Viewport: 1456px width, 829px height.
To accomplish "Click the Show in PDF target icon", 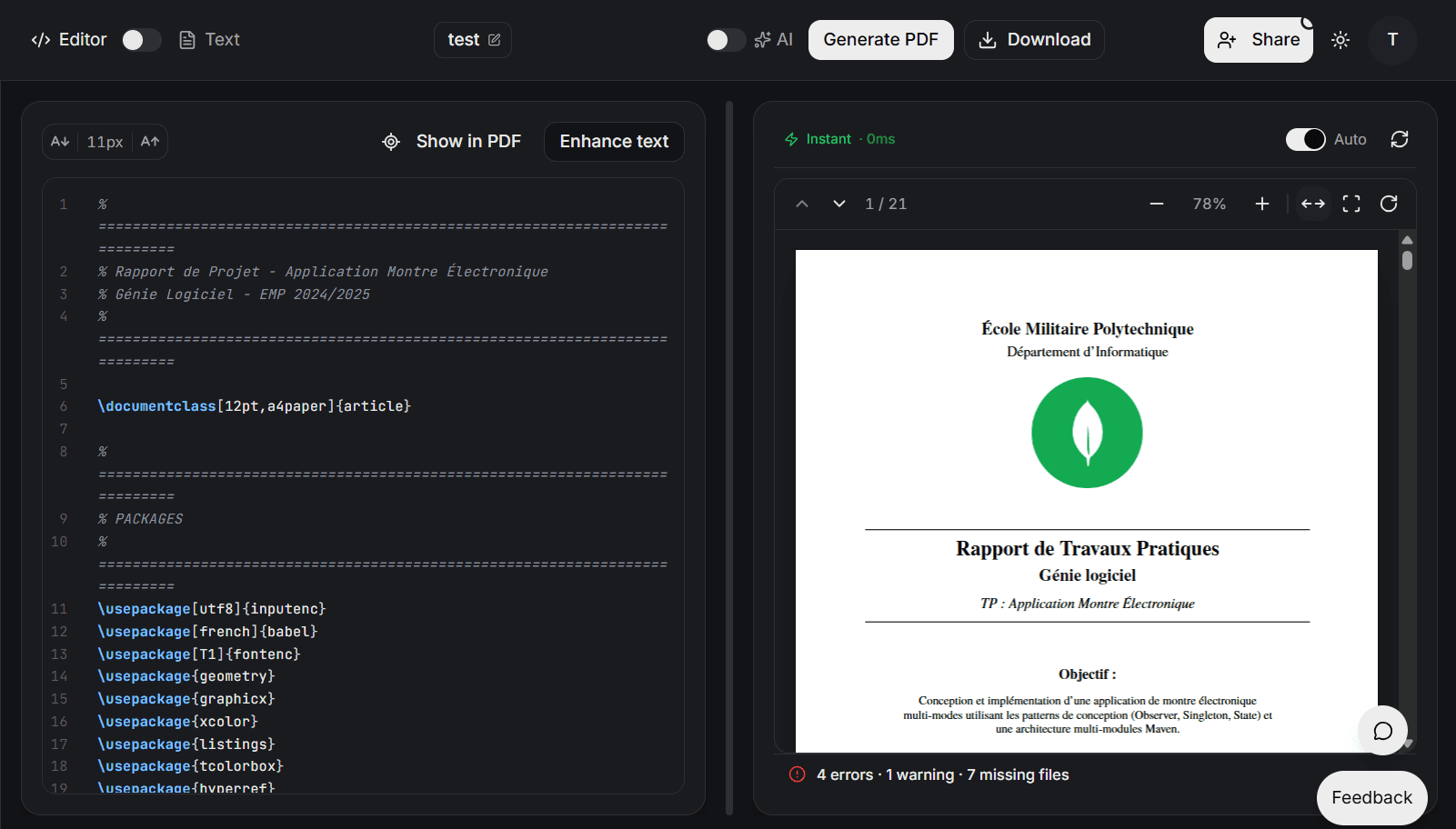I will 391,142.
